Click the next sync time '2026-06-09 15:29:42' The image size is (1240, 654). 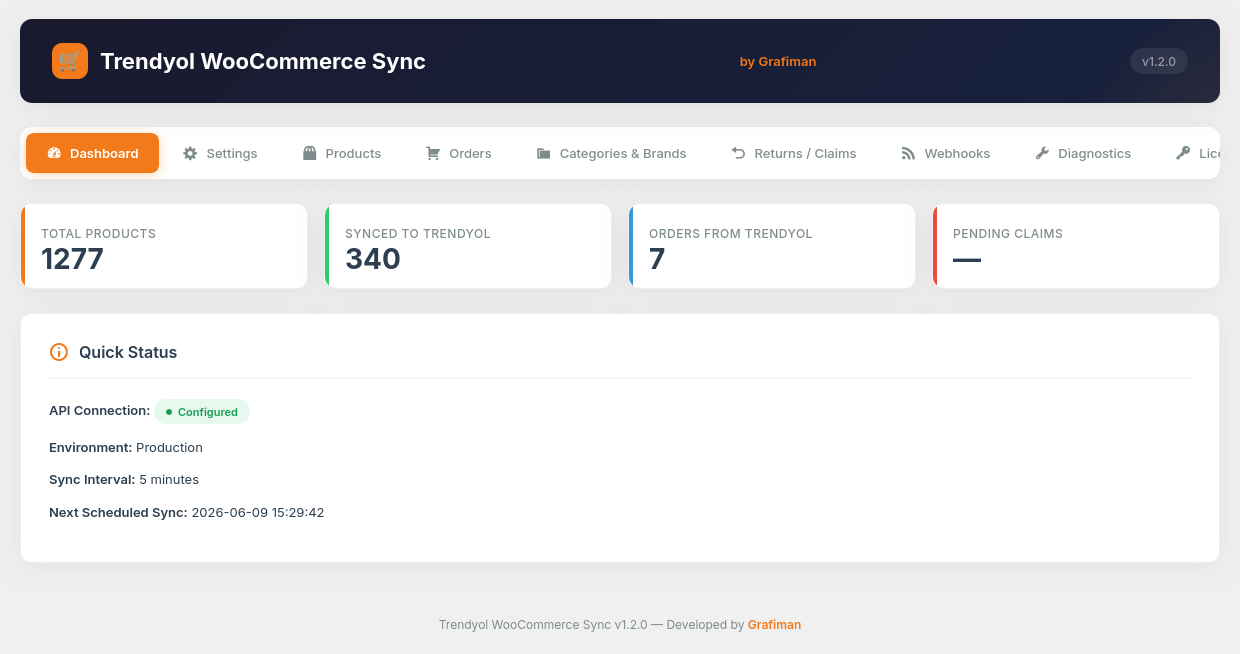coord(258,512)
